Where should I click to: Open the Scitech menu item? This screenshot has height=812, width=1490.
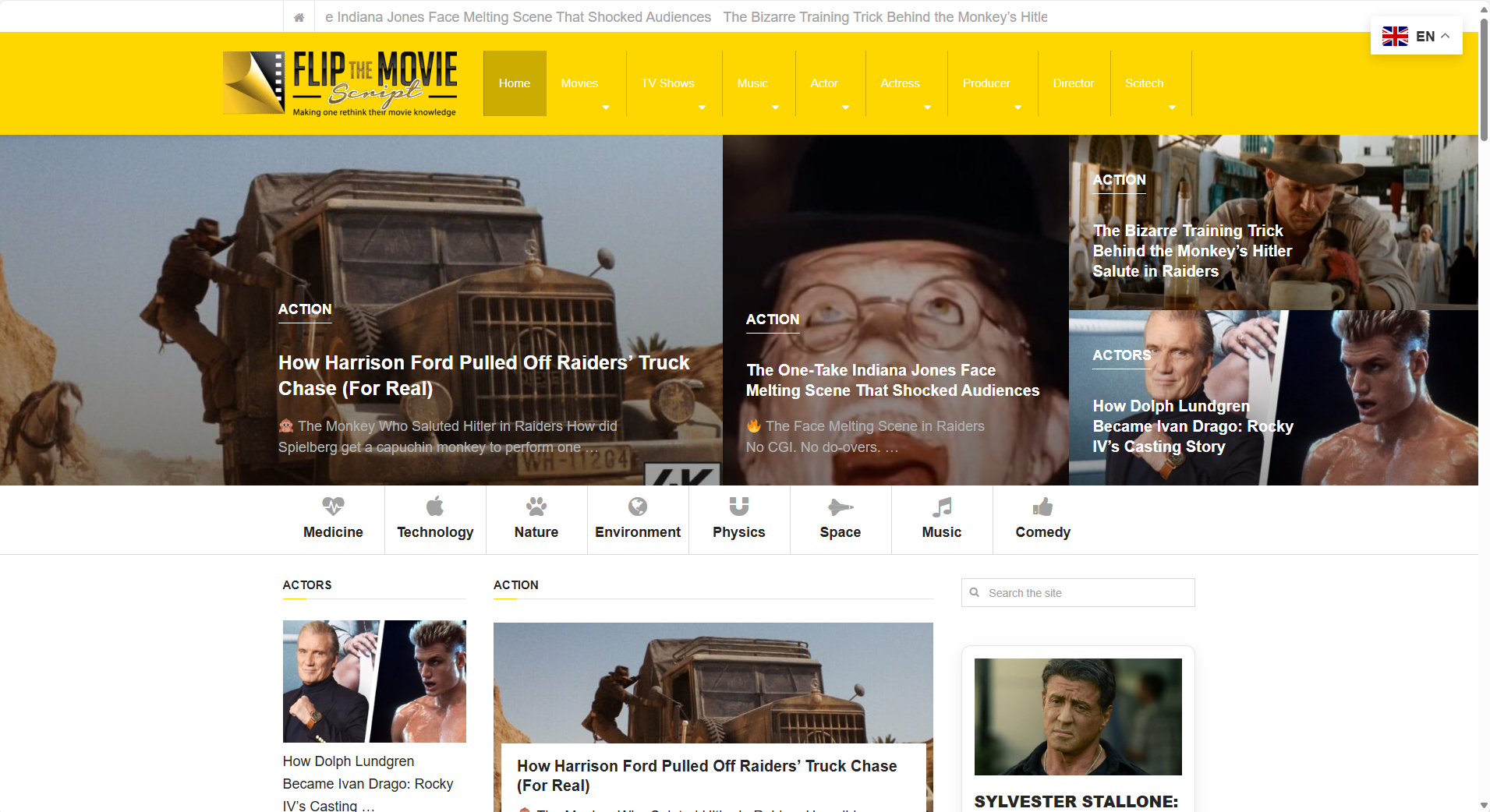click(1144, 83)
